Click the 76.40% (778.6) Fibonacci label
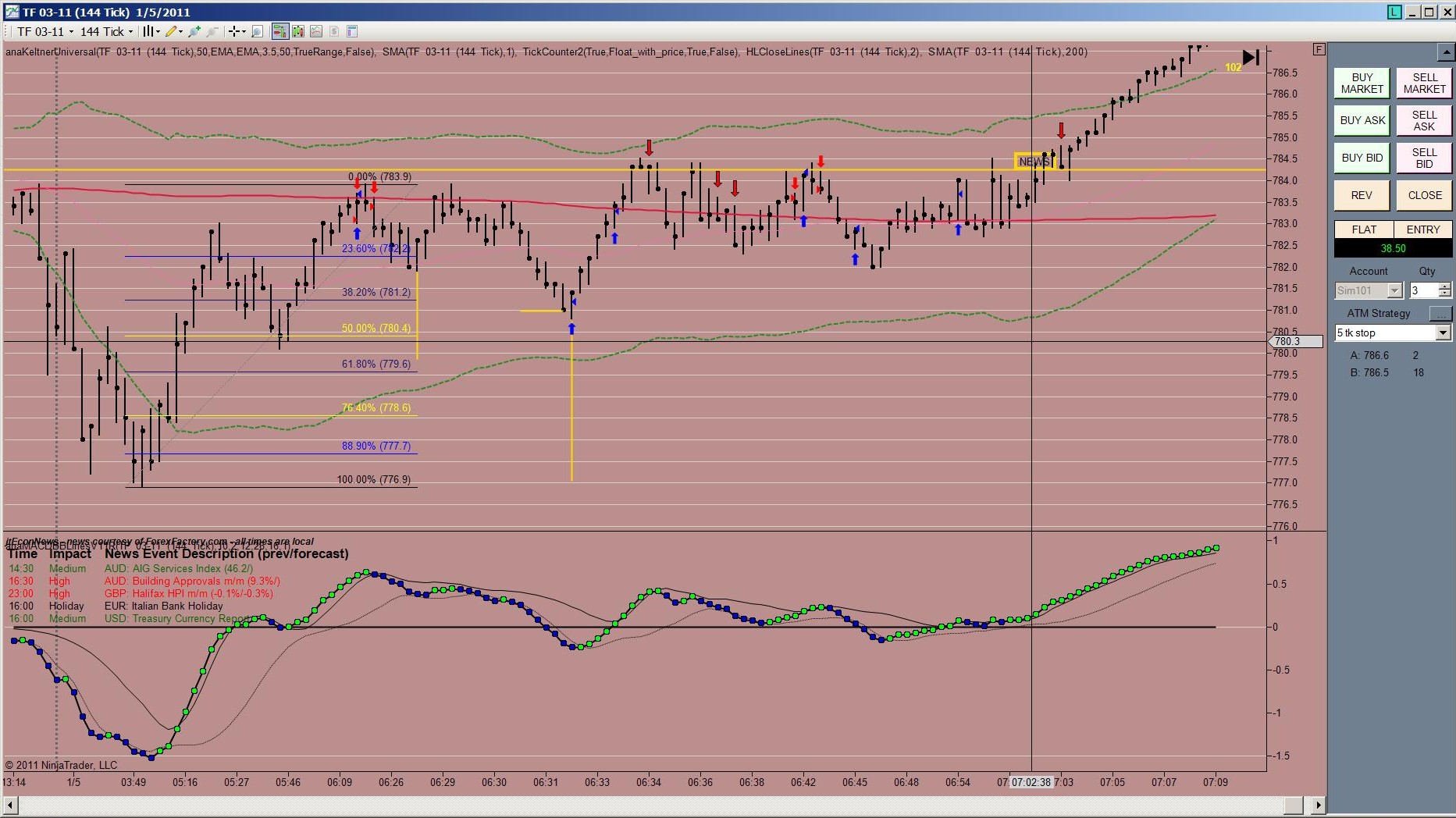This screenshot has height=818, width=1456. 376,407
